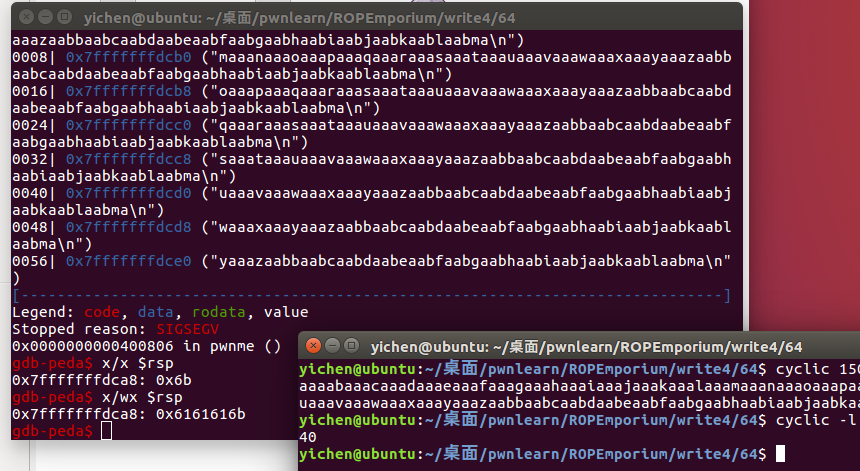This screenshot has height=471, width=860.
Task: Select stack address 0x7fffffffdce0
Action: click(129, 261)
